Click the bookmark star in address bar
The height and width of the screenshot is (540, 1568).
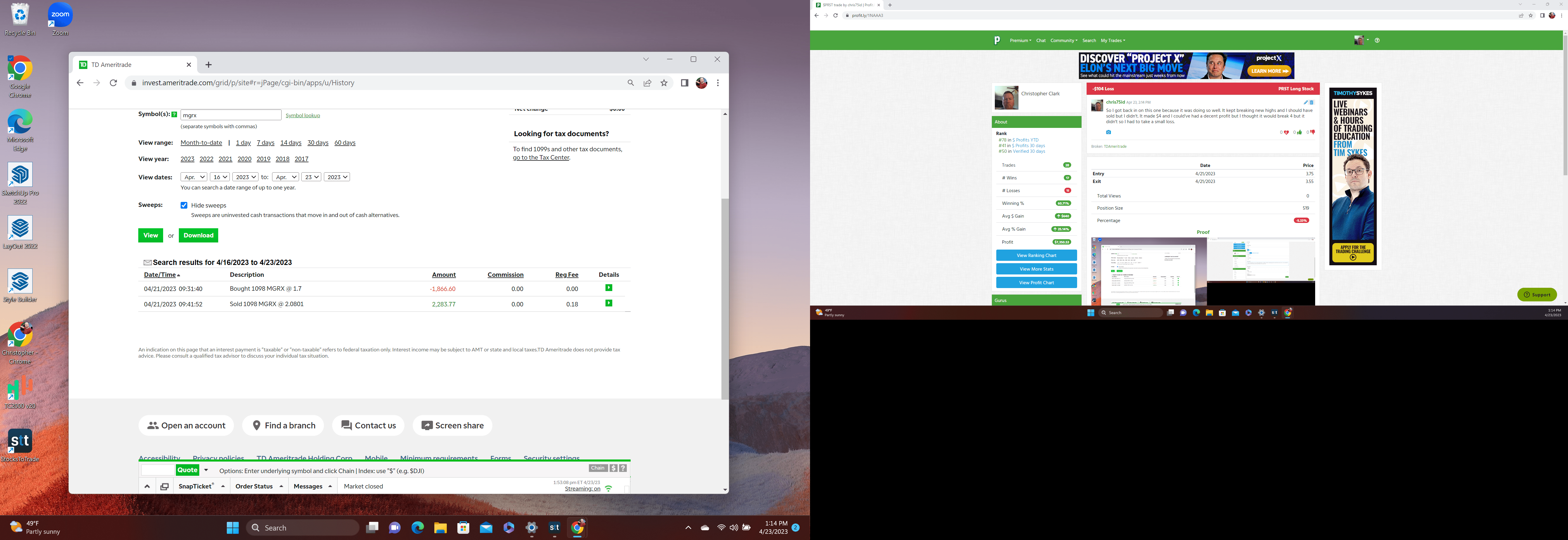664,83
